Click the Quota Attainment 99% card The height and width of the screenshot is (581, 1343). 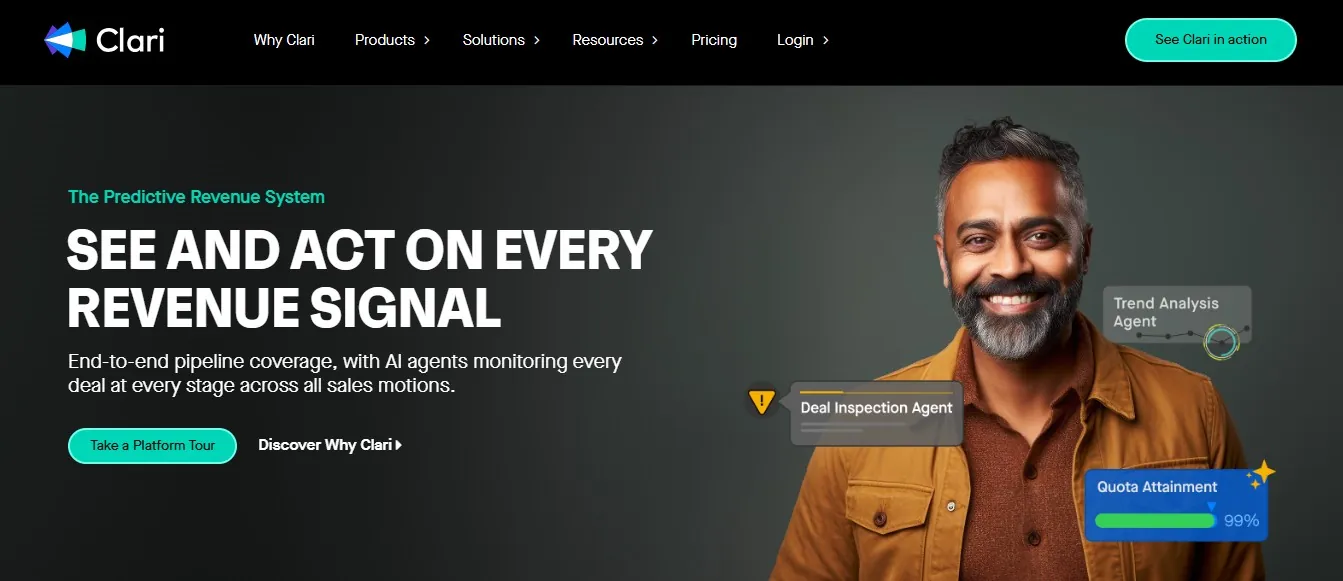click(x=1177, y=505)
